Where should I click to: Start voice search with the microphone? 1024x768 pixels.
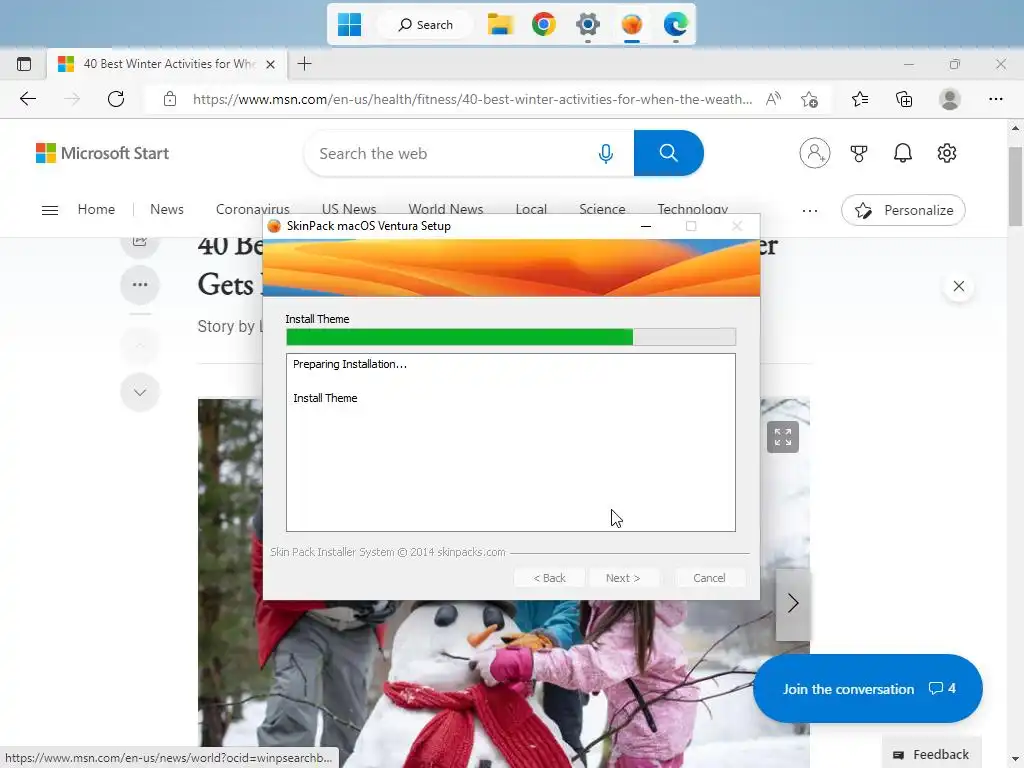pos(605,153)
